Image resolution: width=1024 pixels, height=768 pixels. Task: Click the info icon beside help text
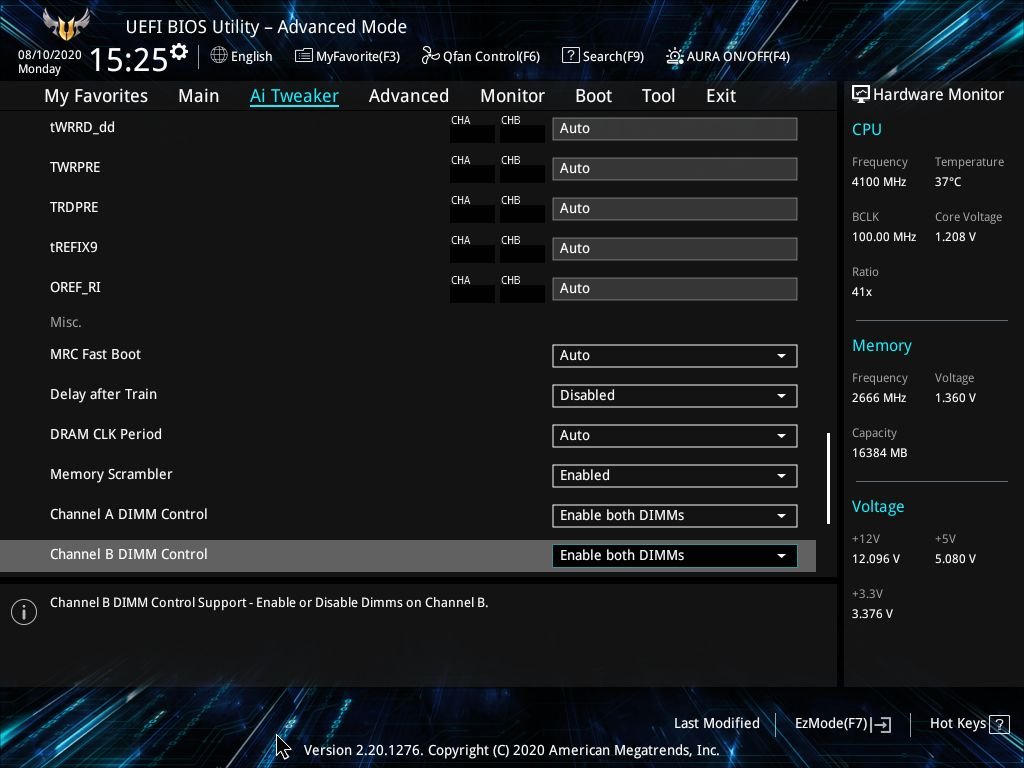tap(24, 612)
